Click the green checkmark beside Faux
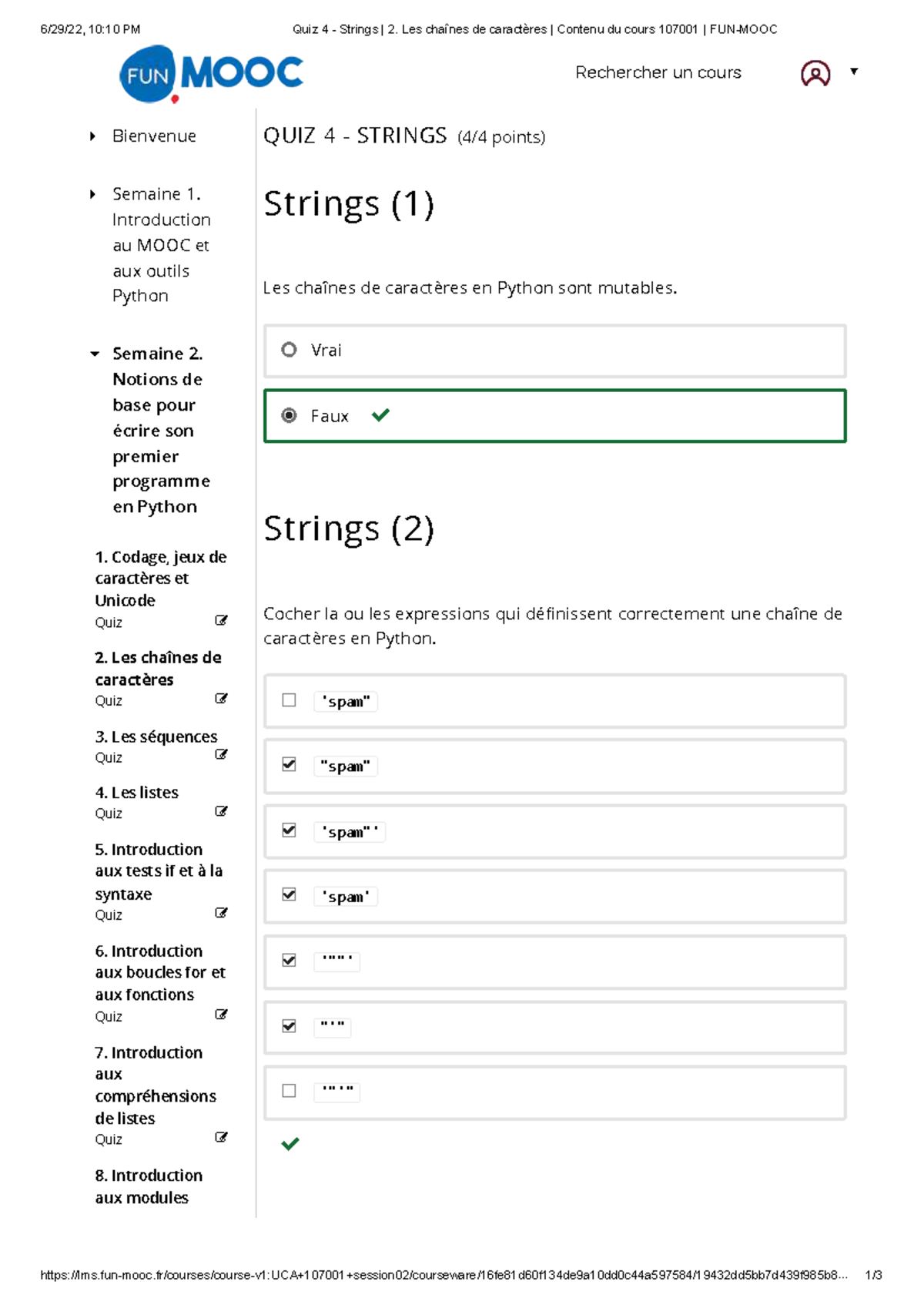 click(x=379, y=416)
